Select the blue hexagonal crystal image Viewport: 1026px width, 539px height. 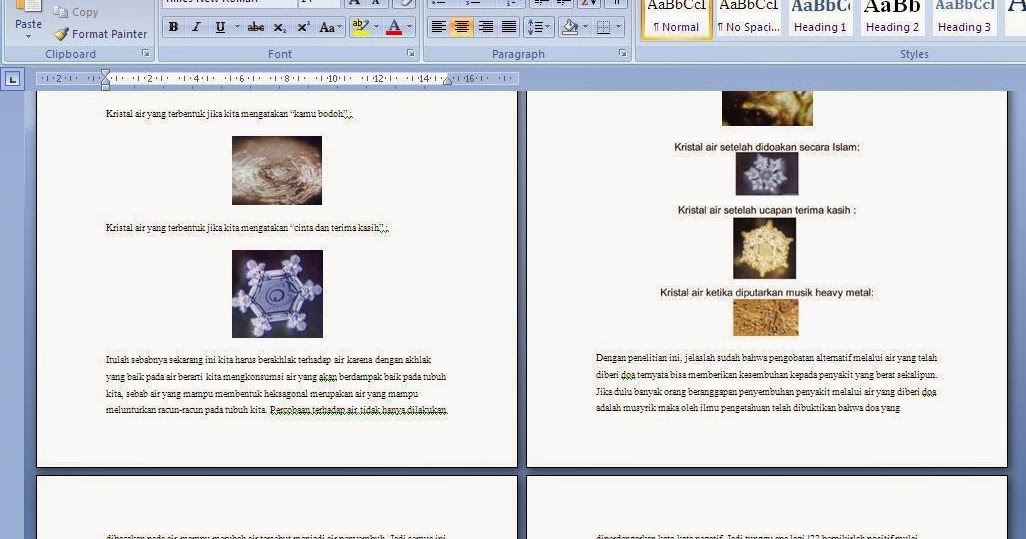(x=277, y=294)
